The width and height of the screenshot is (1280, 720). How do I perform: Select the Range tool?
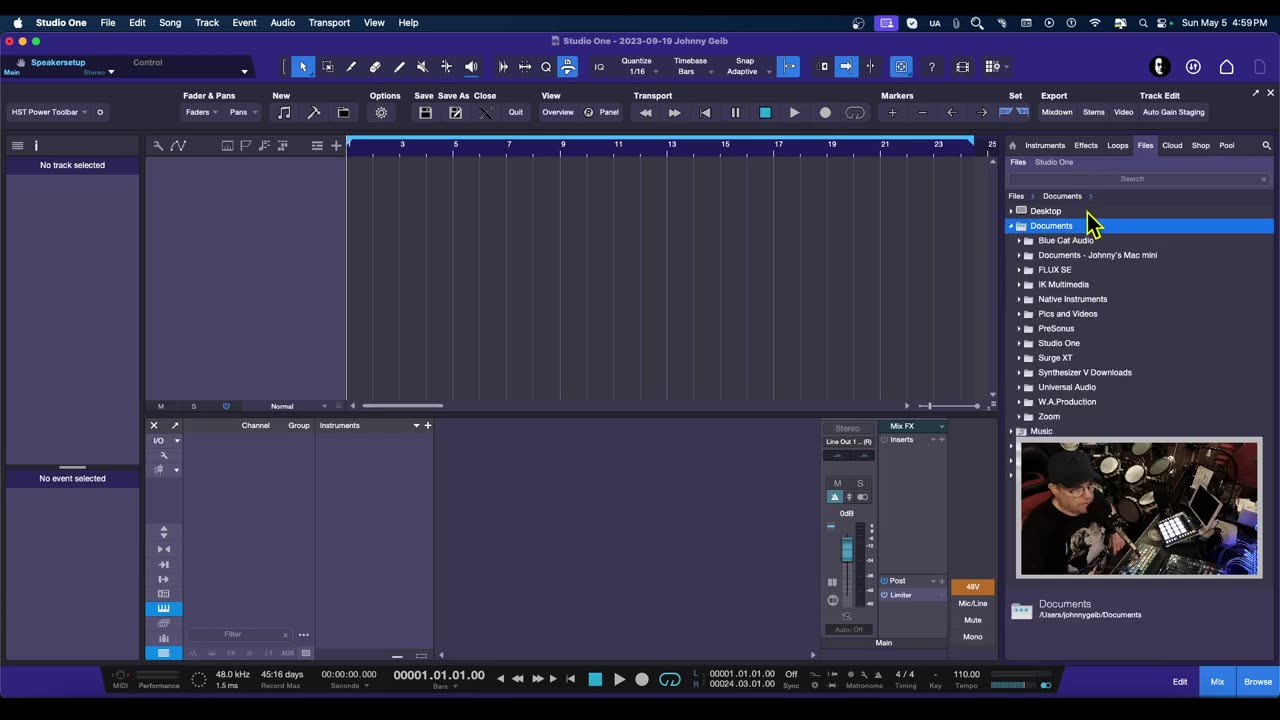pyautogui.click(x=328, y=67)
